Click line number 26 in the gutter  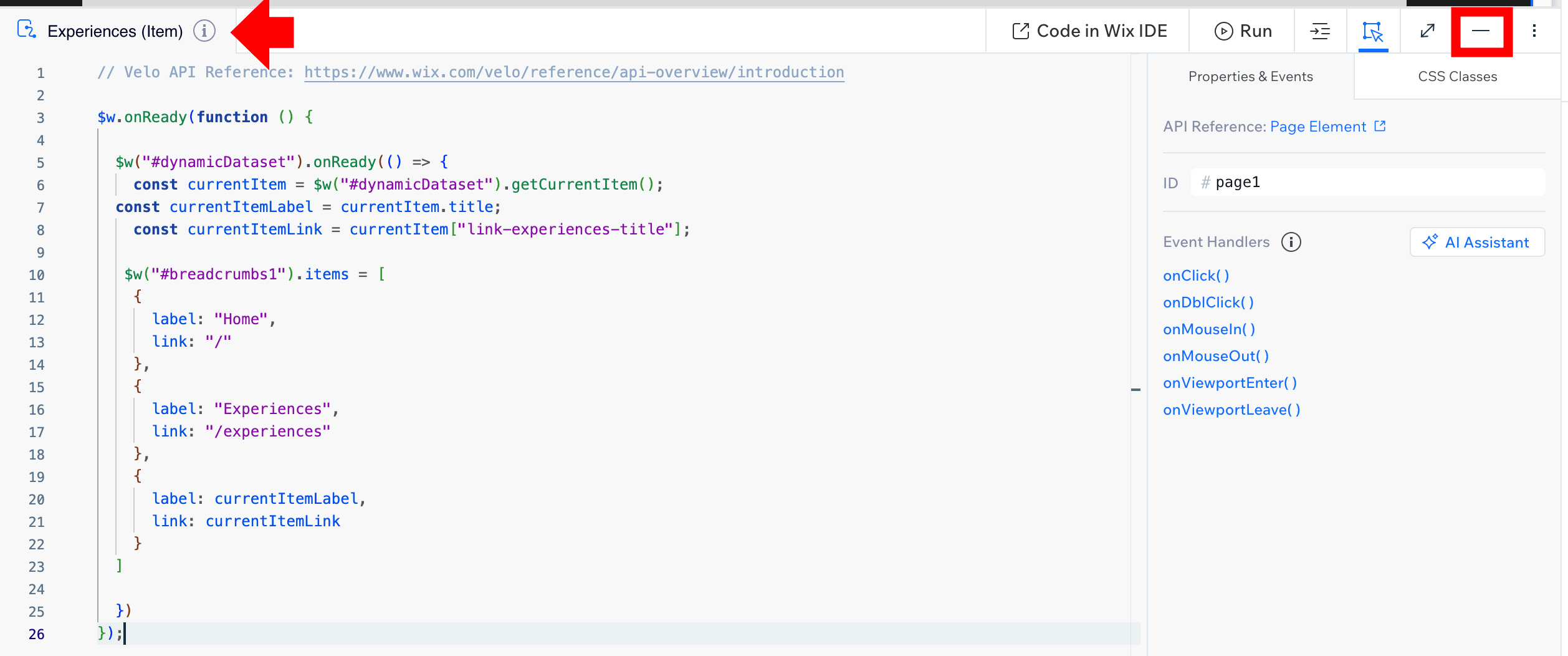pos(37,634)
